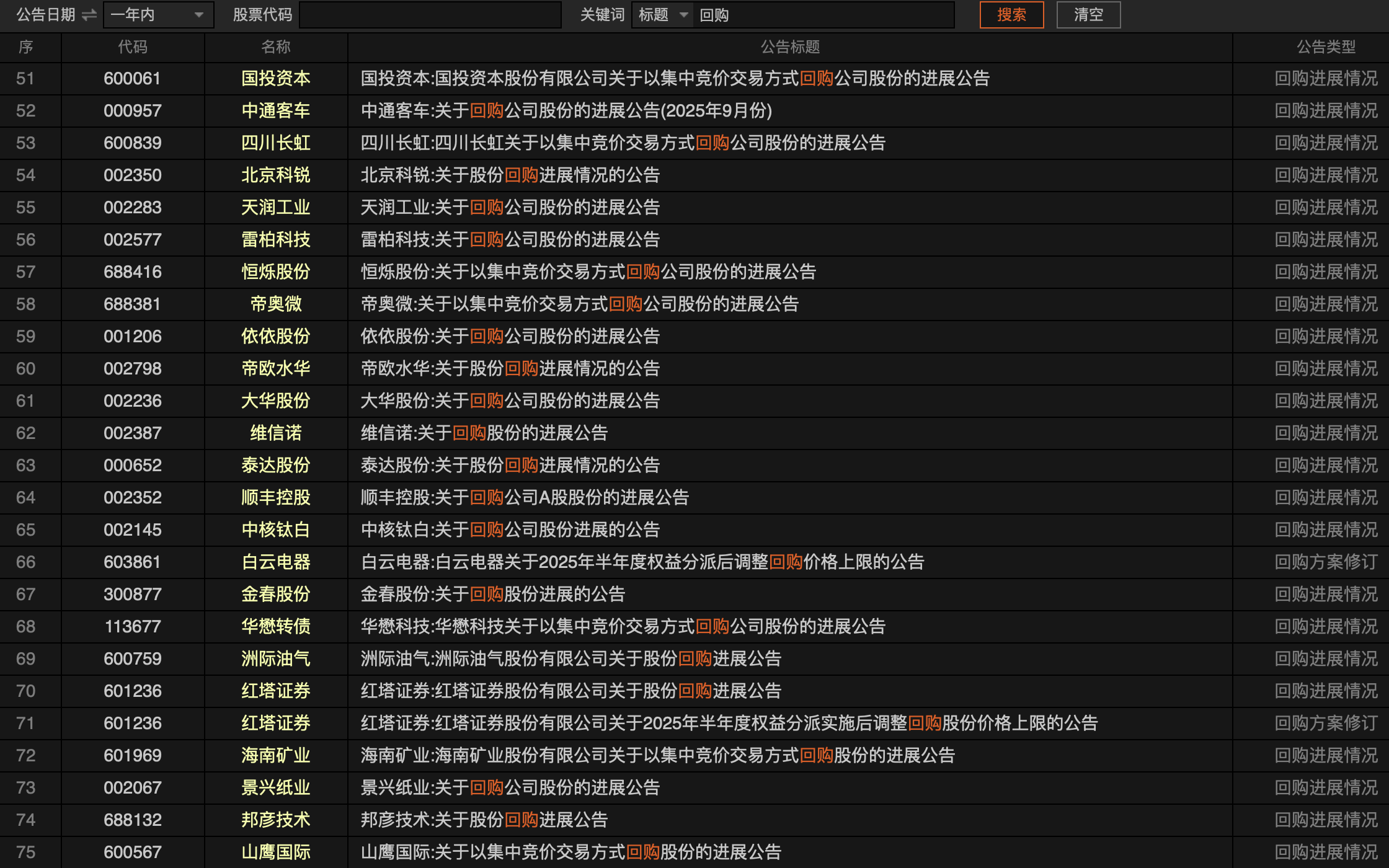Select the 华懋转债 name cell
Screen dimensions: 1389x868
click(x=275, y=627)
